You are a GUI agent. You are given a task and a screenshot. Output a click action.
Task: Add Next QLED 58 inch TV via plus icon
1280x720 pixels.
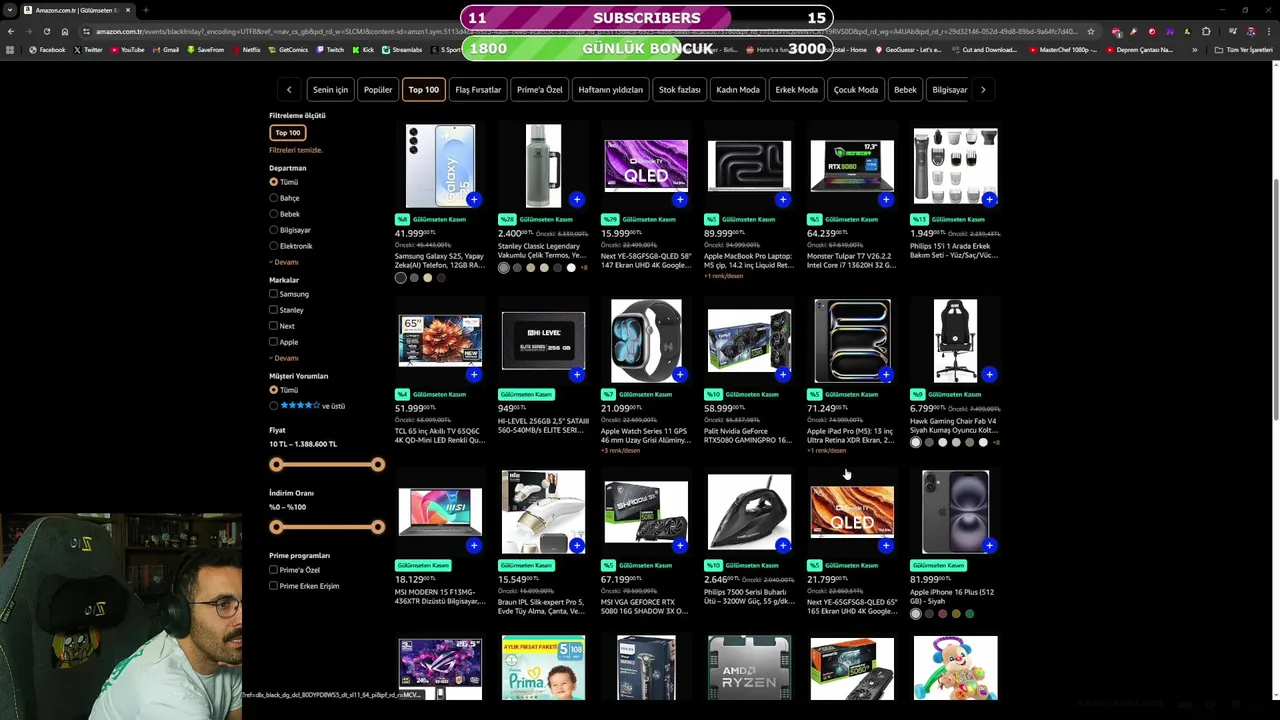coord(680,199)
